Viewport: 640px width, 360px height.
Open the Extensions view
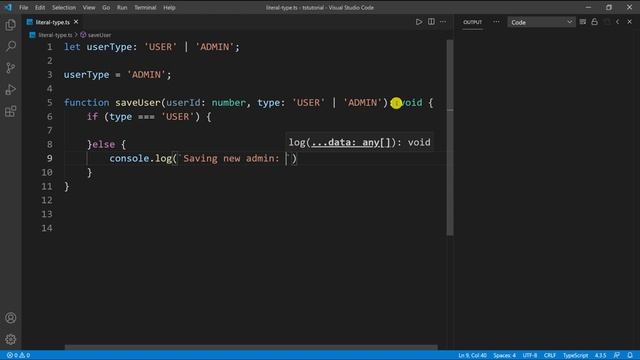11,111
